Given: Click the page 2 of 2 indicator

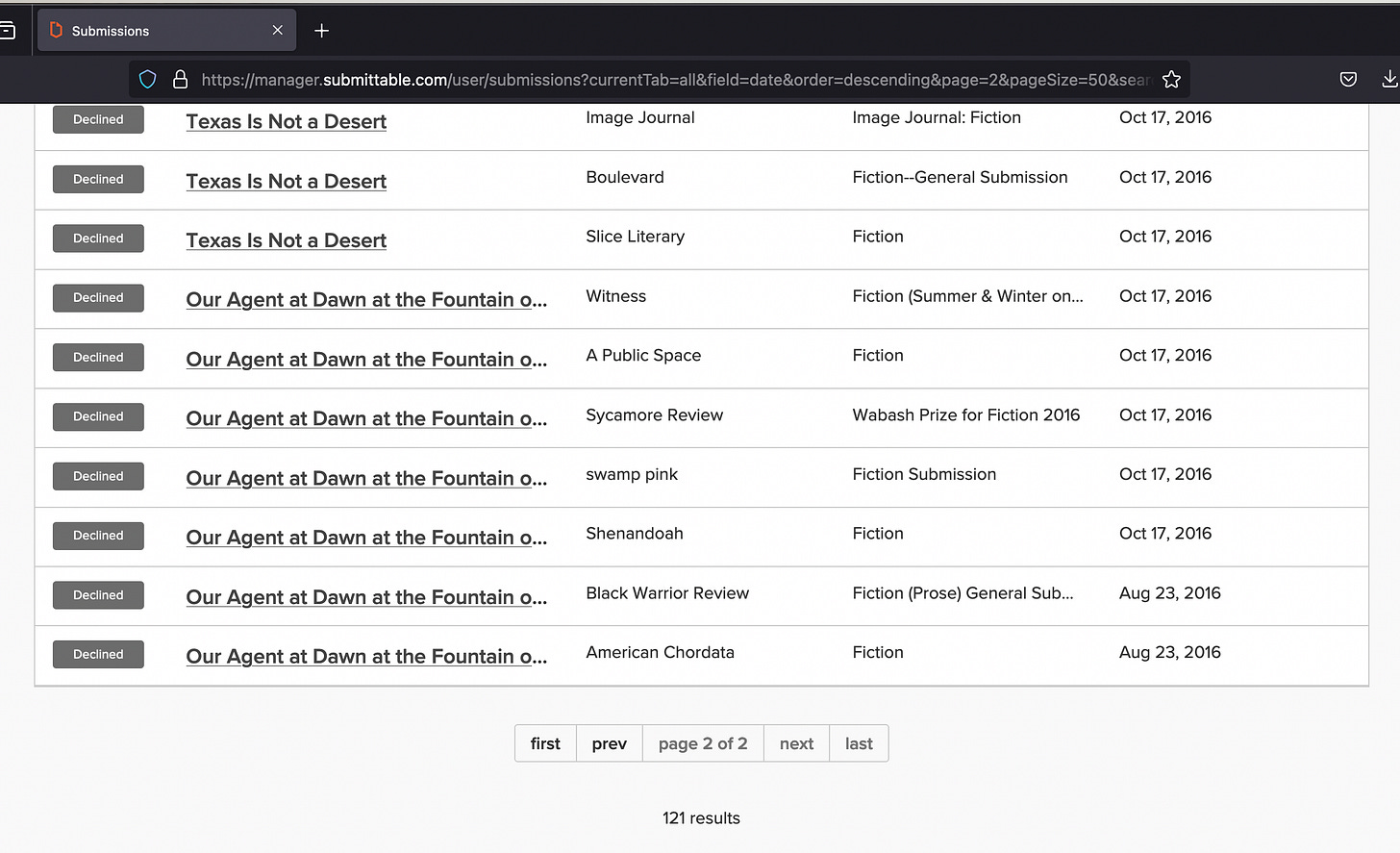Looking at the screenshot, I should point(703,743).
